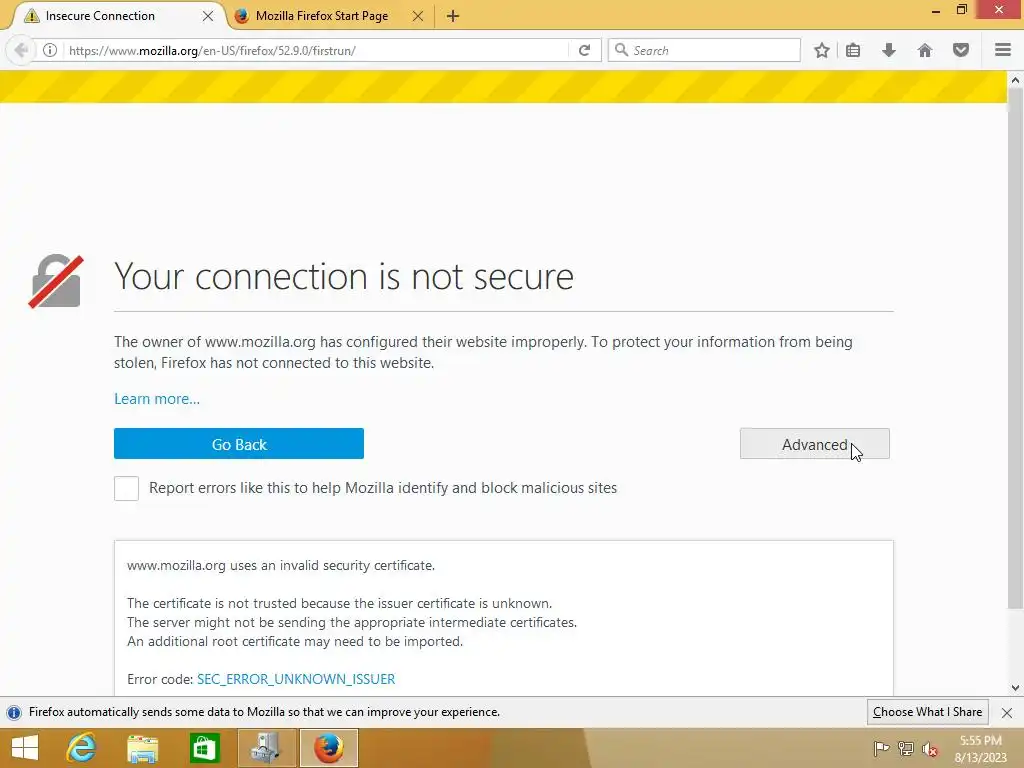
Task: Switch to Mozilla Firefox Start Page tab
Action: [x=330, y=16]
